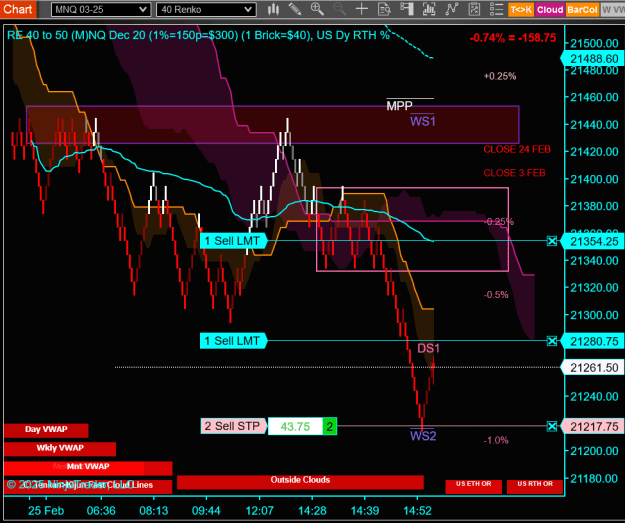The image size is (625, 523).
Task: Click the upper WS1 pivot label
Action: tap(423, 121)
